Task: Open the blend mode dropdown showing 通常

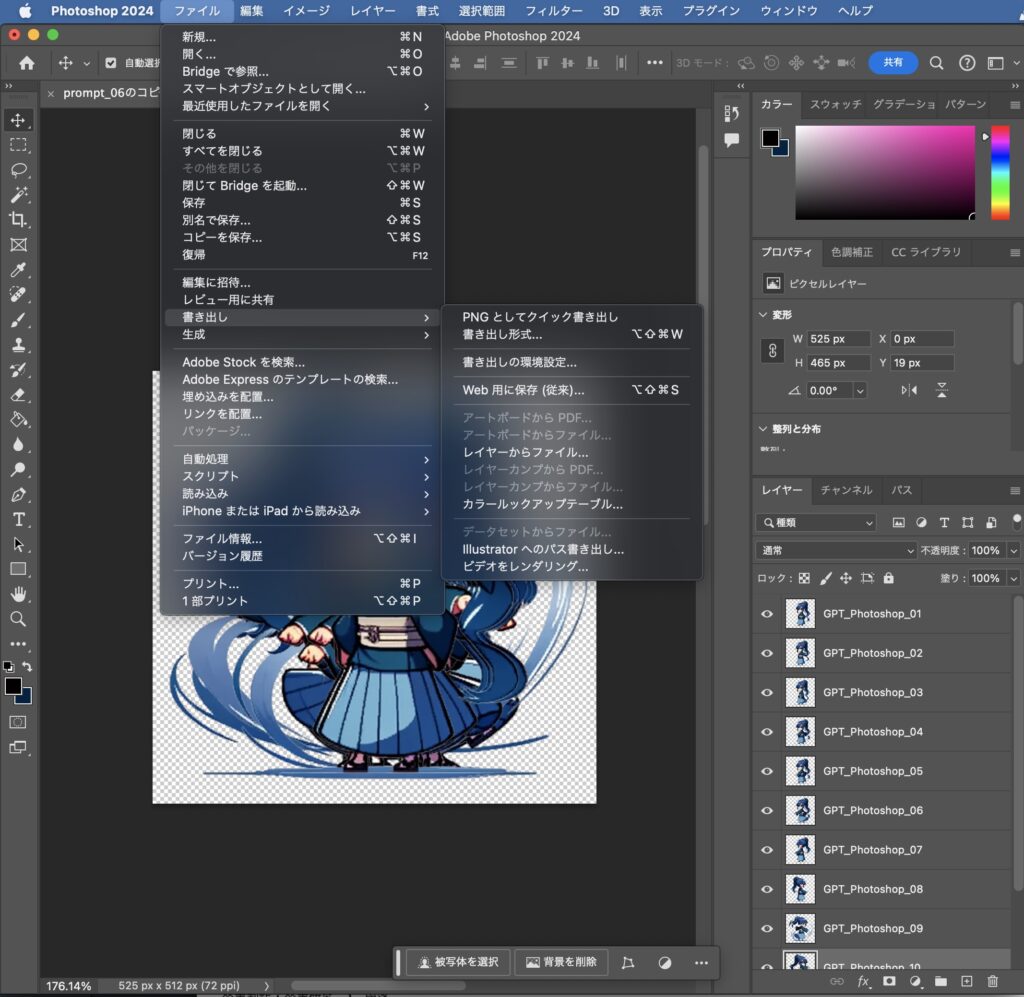Action: 836,550
